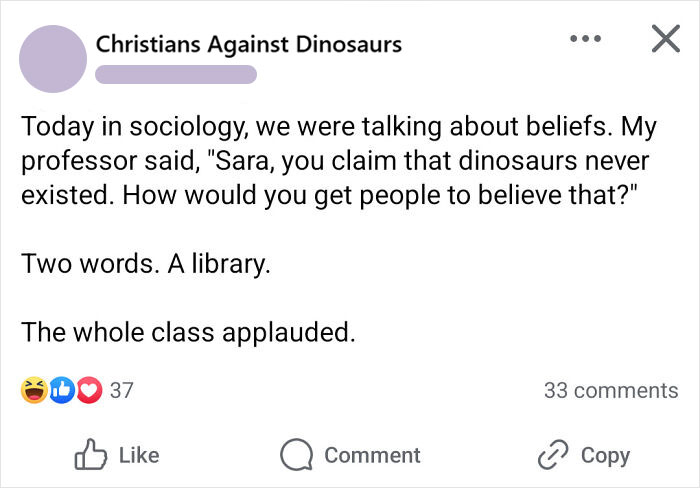
Task: Click the page's round profile avatar
Action: 52,59
